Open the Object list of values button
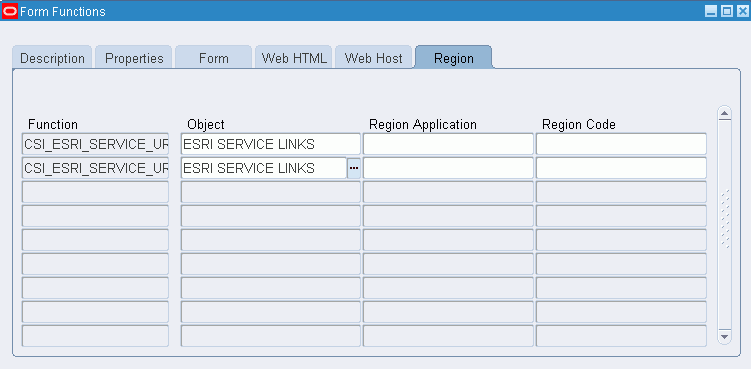 click(x=354, y=168)
